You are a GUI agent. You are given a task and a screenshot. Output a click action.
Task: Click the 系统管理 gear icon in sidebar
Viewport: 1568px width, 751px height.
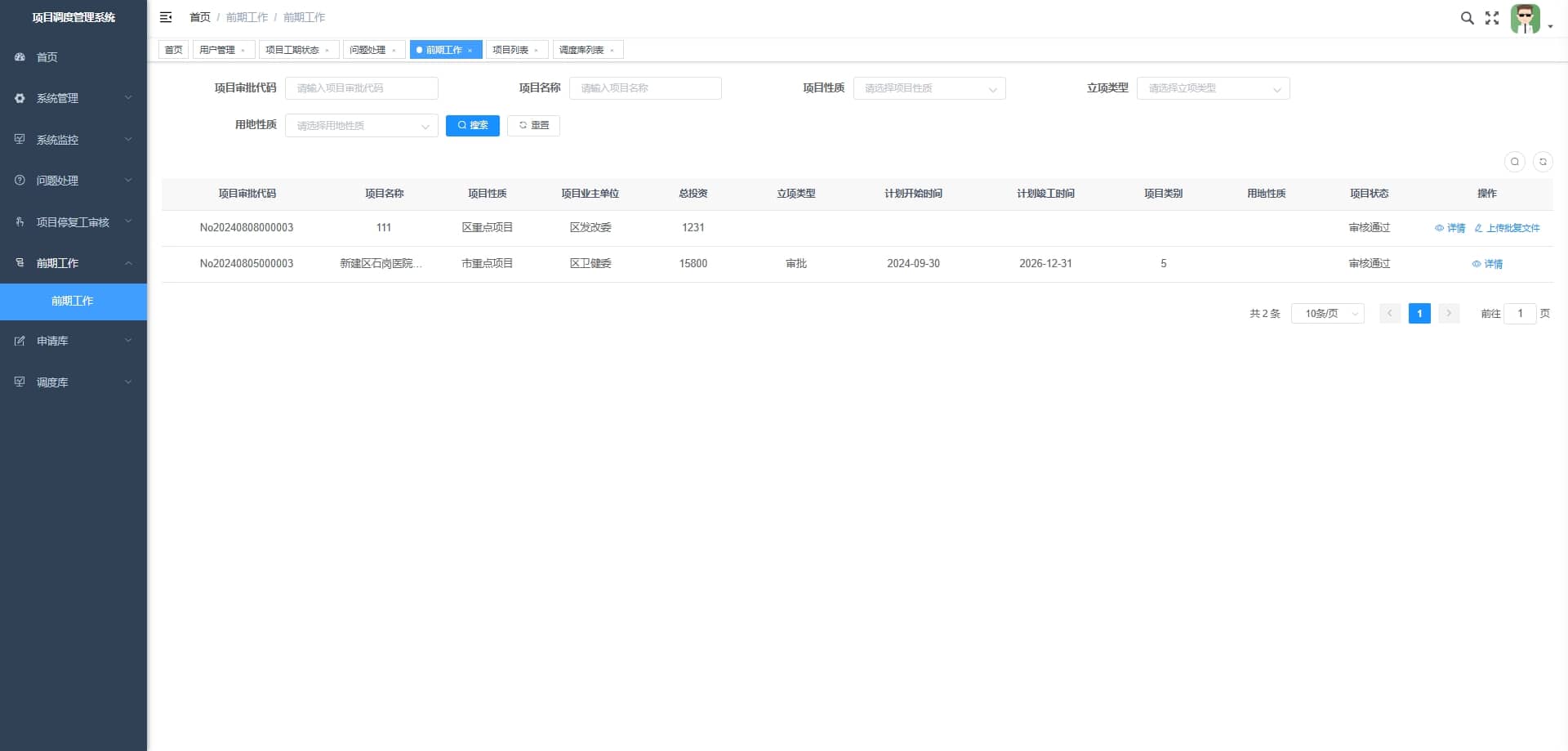(20, 98)
